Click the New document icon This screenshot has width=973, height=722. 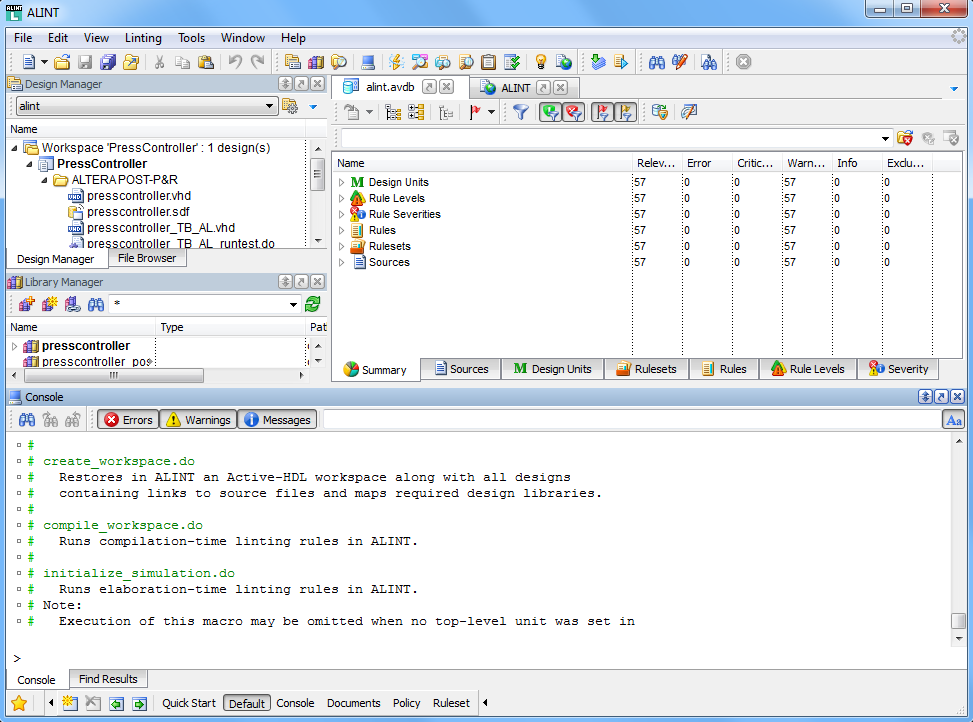(x=29, y=62)
